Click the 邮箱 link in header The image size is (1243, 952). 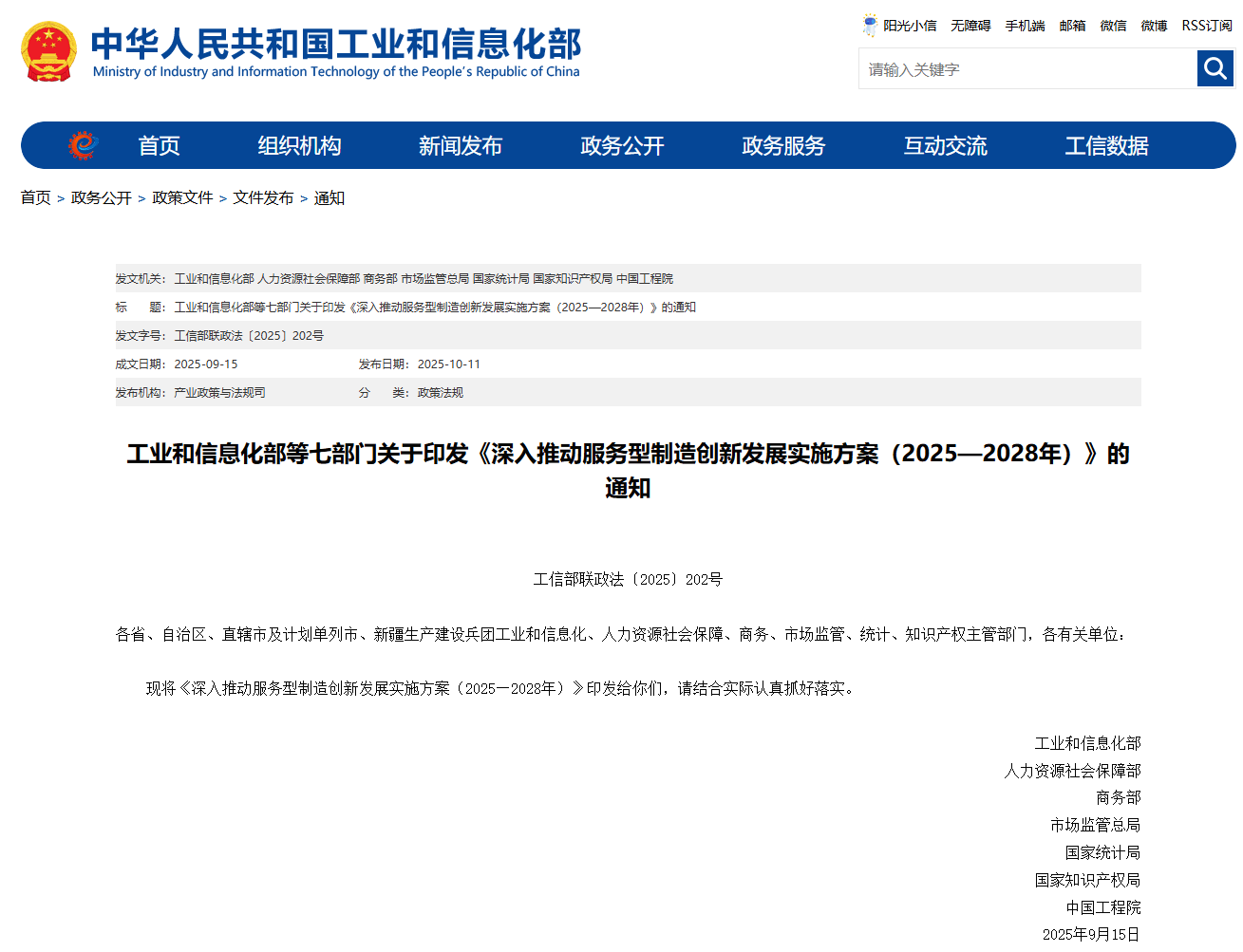pyautogui.click(x=1072, y=26)
